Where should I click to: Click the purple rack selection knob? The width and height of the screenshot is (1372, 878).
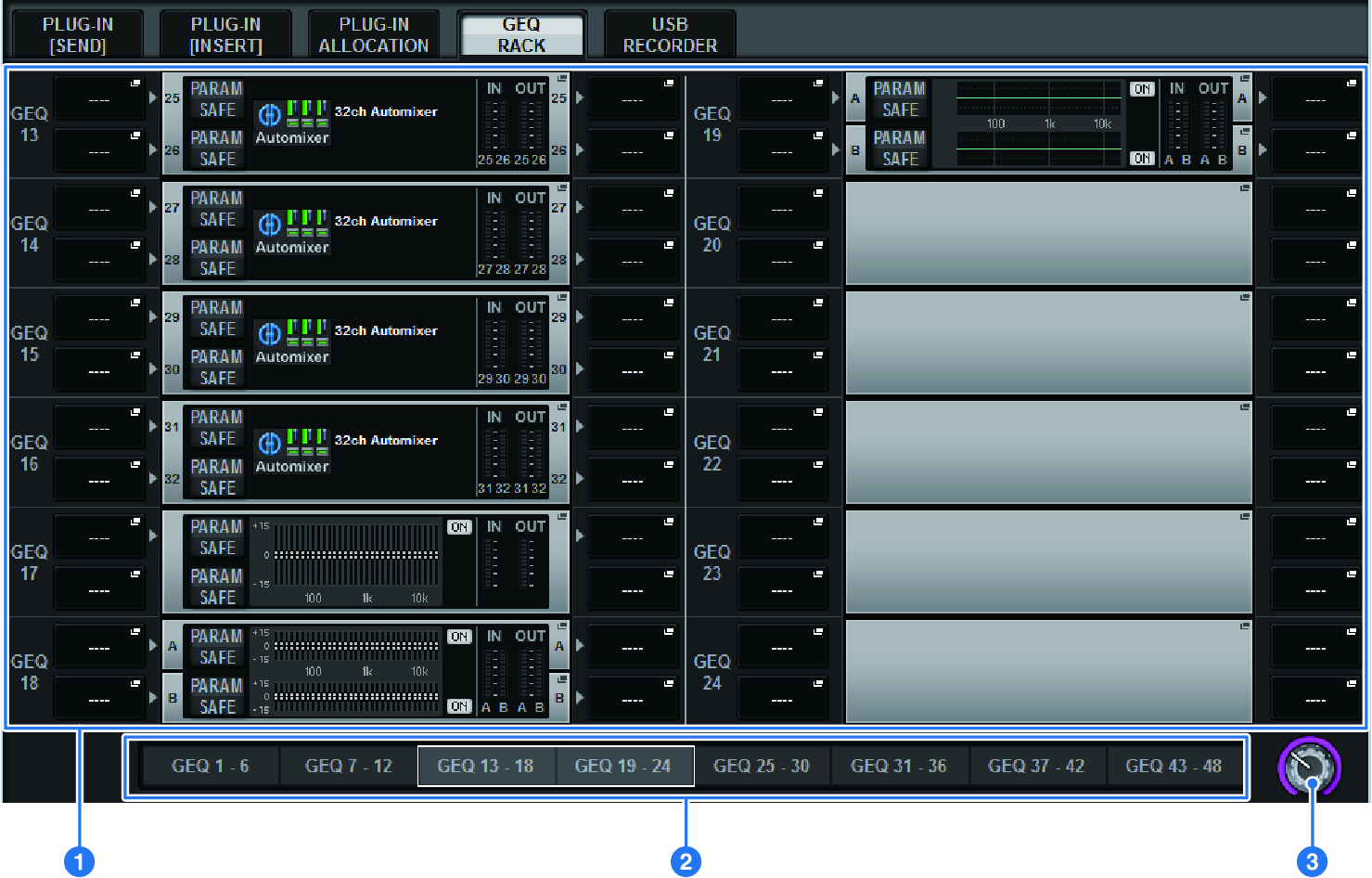click(1309, 768)
